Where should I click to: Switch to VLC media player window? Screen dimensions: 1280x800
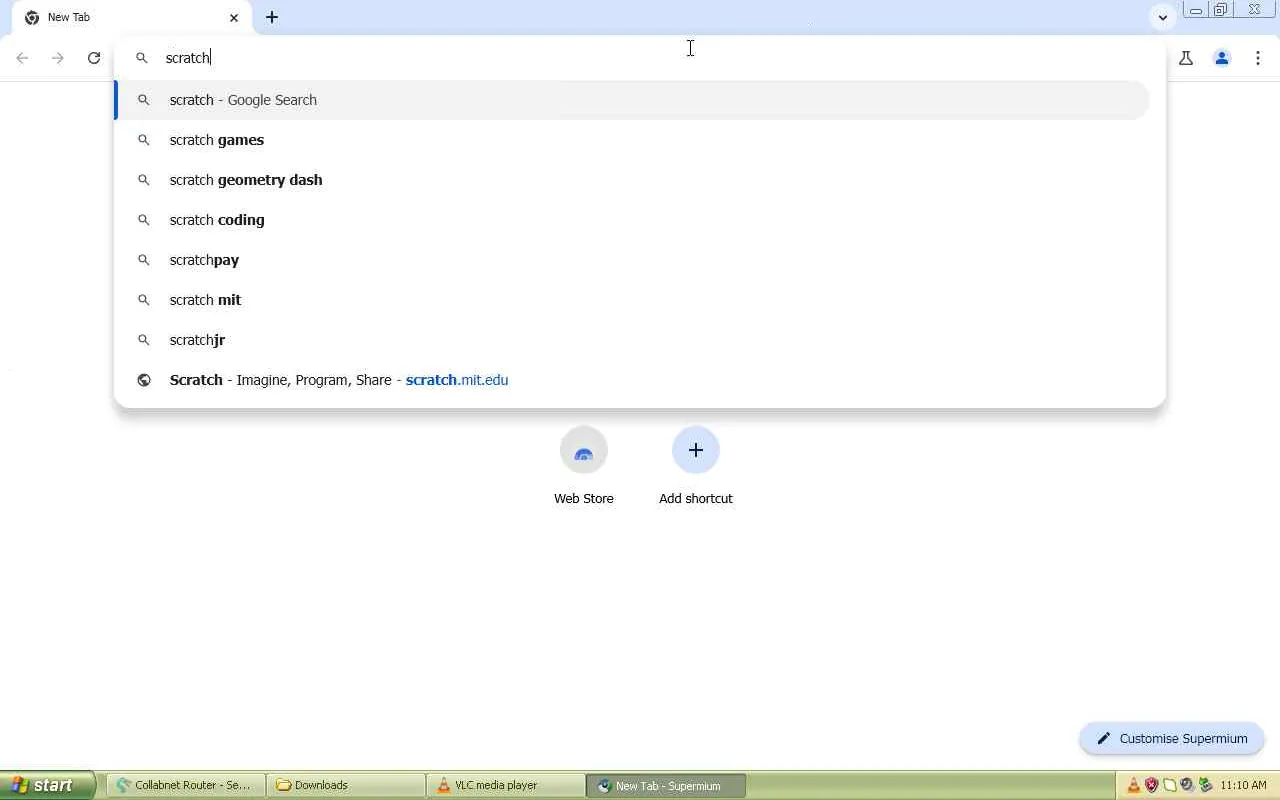[506, 785]
